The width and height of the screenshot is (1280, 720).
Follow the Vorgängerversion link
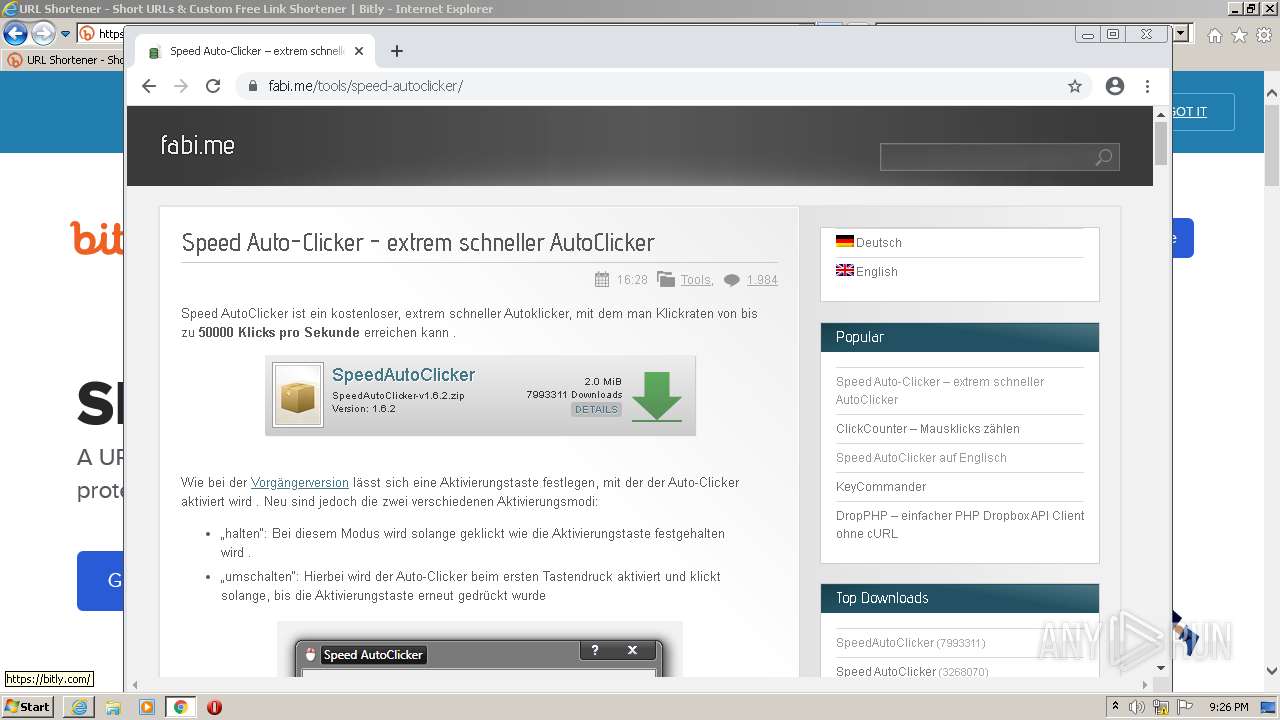(x=300, y=482)
